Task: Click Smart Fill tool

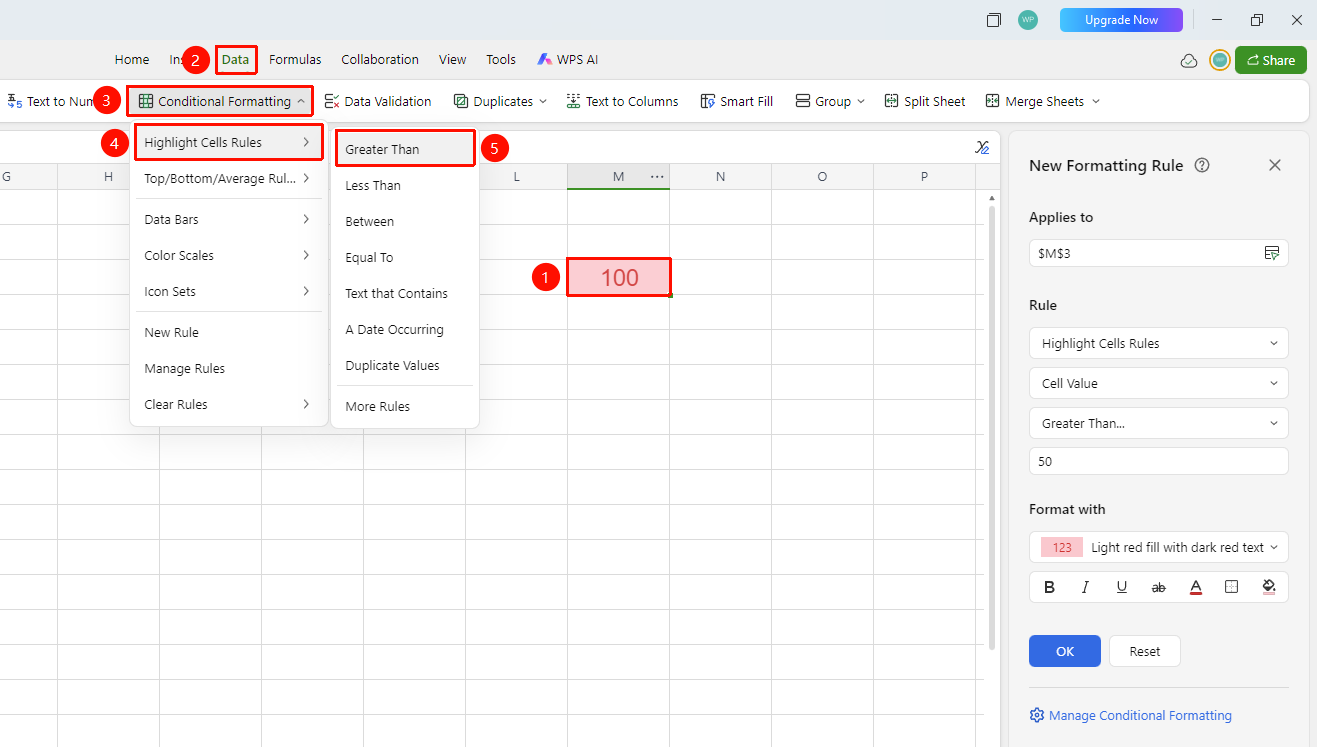Action: click(736, 101)
